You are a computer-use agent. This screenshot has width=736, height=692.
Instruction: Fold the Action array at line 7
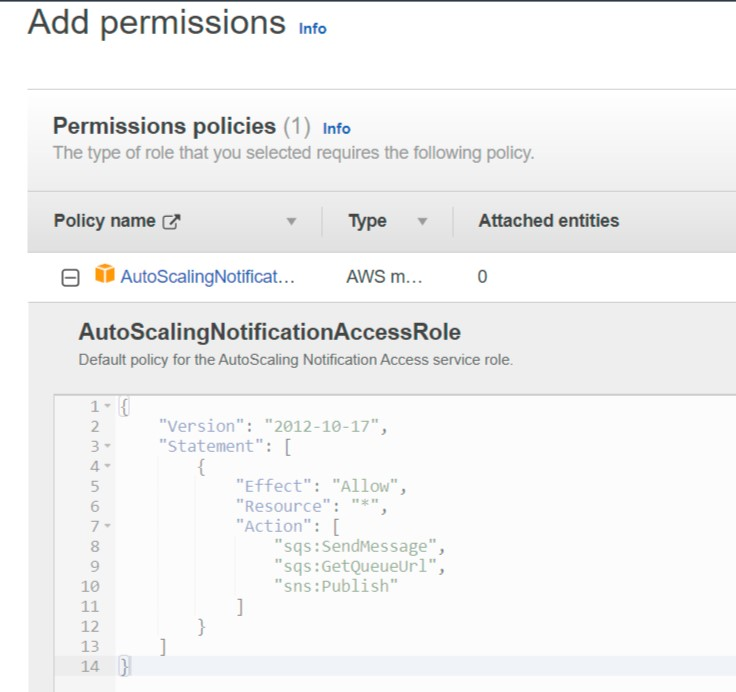pos(107,526)
